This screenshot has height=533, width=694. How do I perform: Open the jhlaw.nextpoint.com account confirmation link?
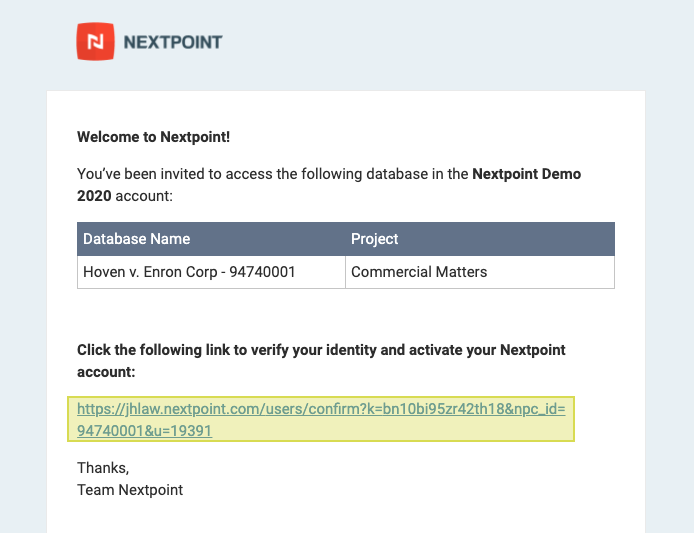pos(321,419)
